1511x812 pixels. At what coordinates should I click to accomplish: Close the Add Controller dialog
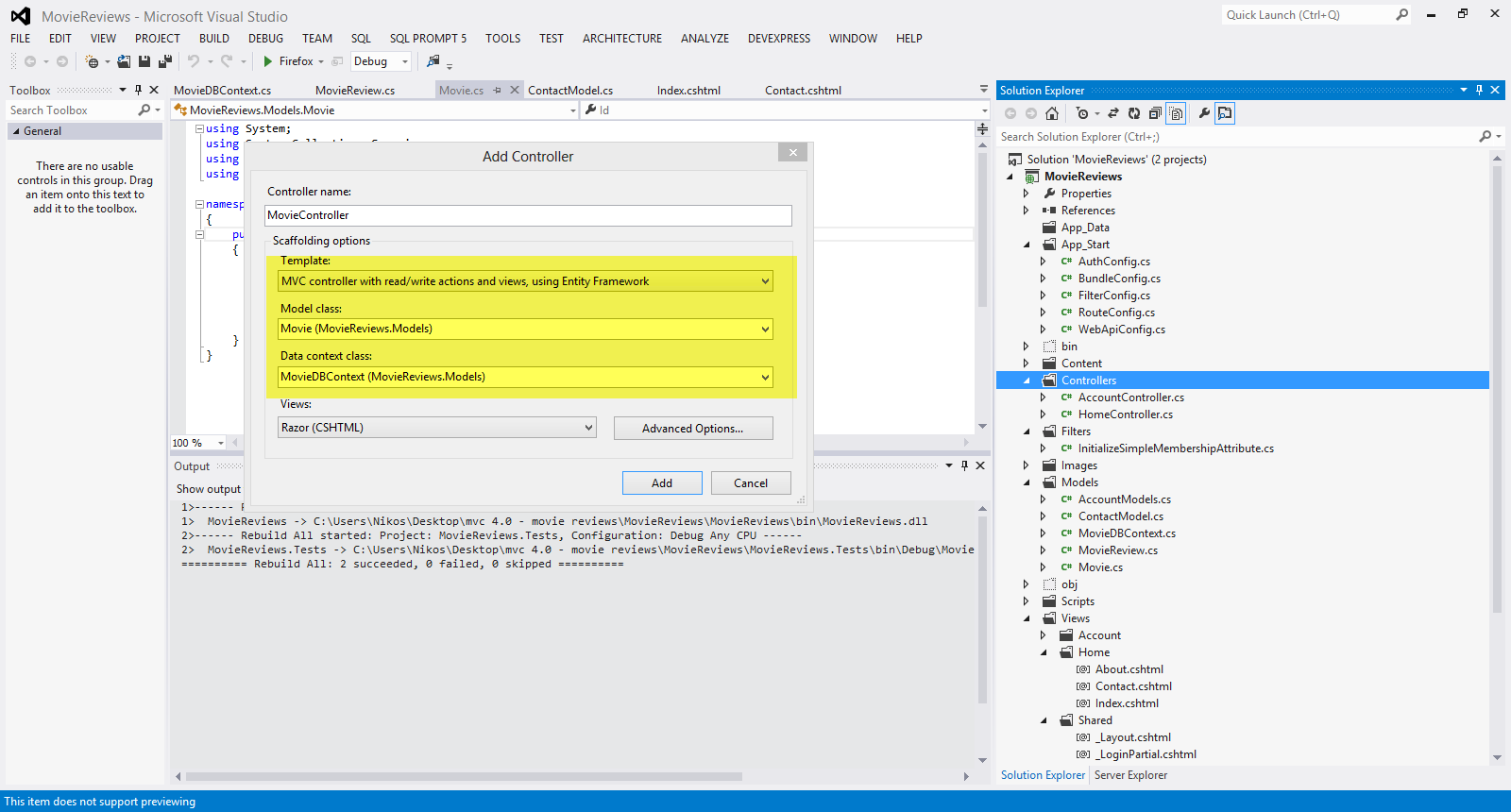793,152
